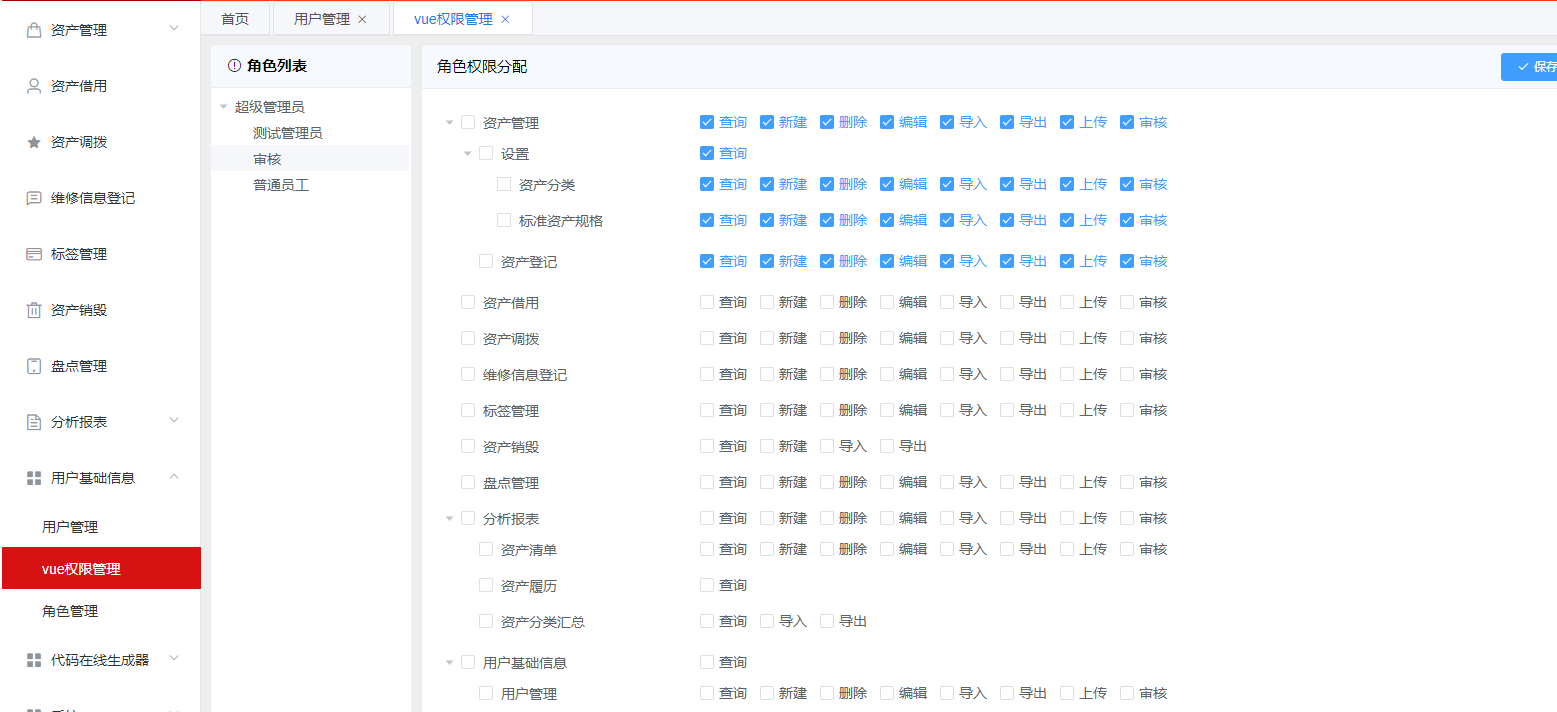The image size is (1557, 712).
Task: Collapse the 超级管理员 role tree arrow
Action: (224, 107)
